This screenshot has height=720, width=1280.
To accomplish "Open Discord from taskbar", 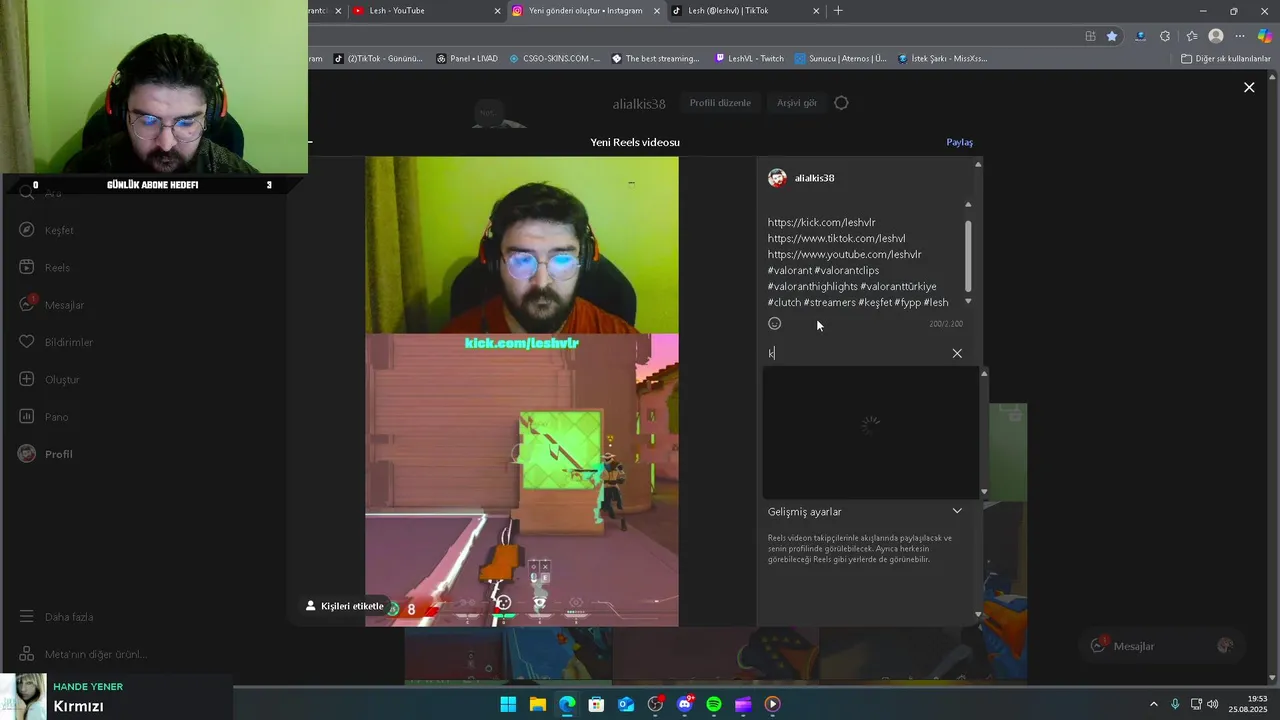I will point(685,704).
